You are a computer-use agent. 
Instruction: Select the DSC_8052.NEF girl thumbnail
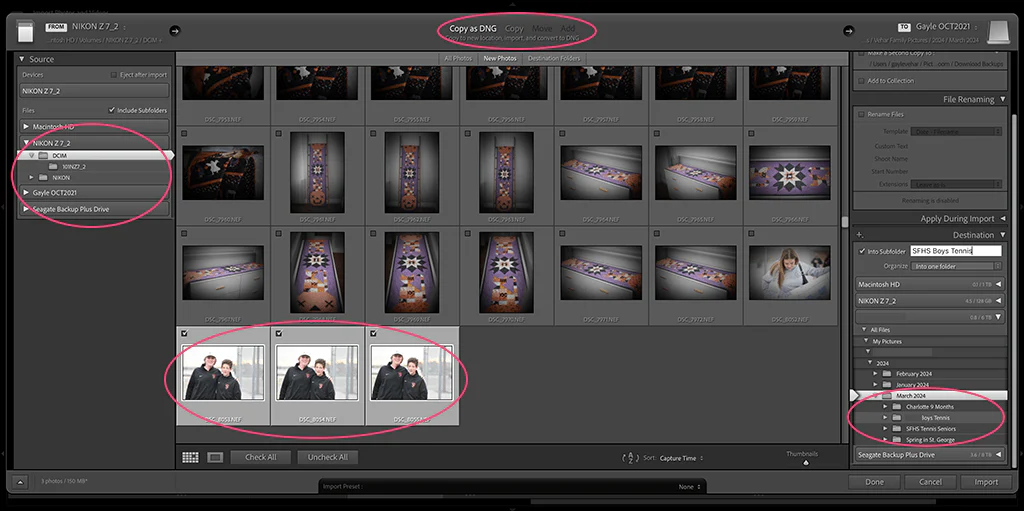pyautogui.click(x=790, y=272)
